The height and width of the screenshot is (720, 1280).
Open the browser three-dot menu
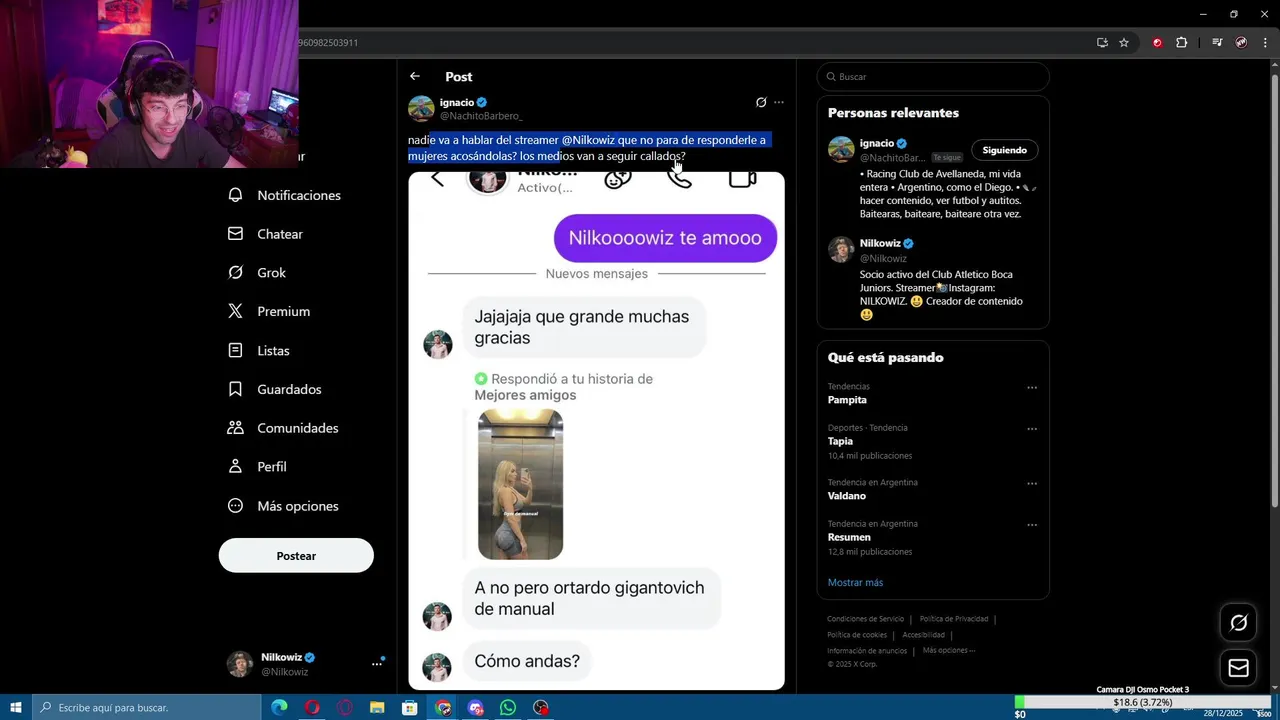click(1265, 43)
